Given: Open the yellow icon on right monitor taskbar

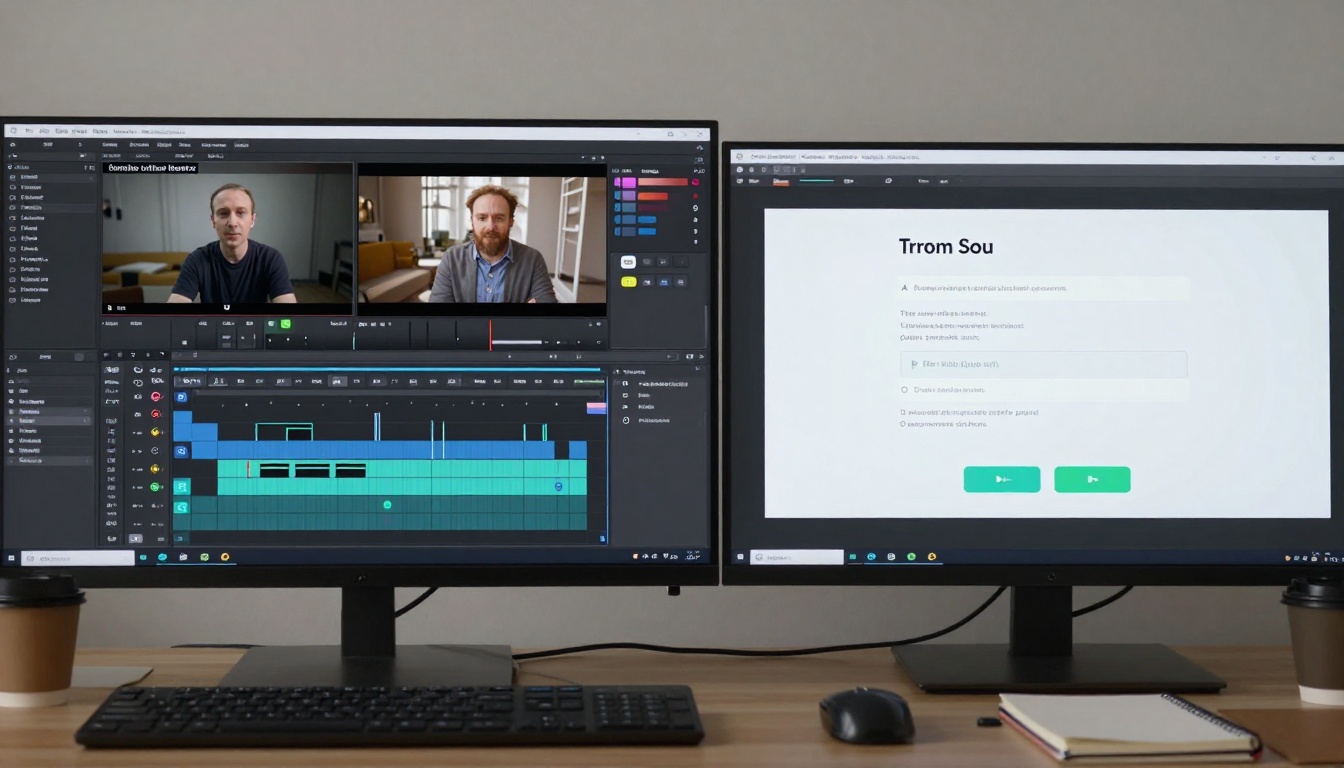Looking at the screenshot, I should pos(931,557).
